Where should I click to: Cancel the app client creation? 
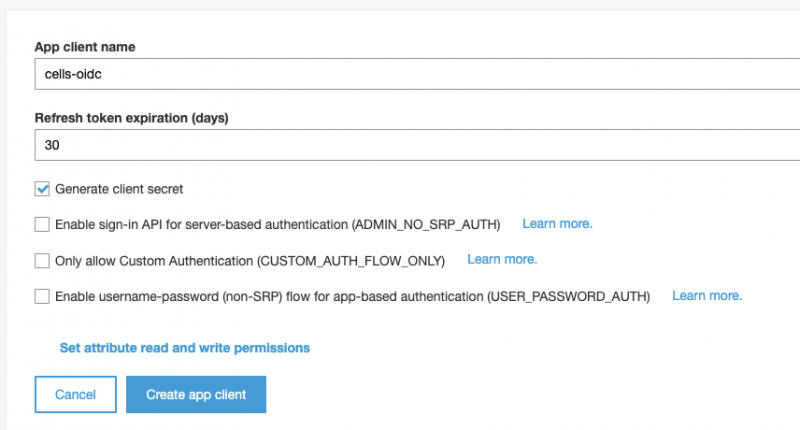76,394
